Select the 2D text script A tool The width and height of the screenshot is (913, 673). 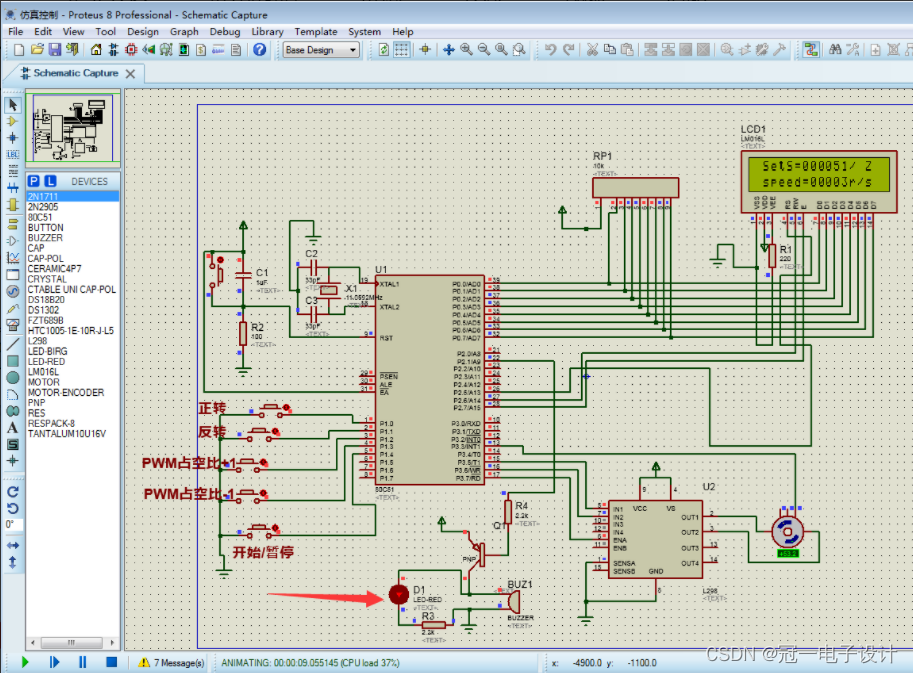12,428
